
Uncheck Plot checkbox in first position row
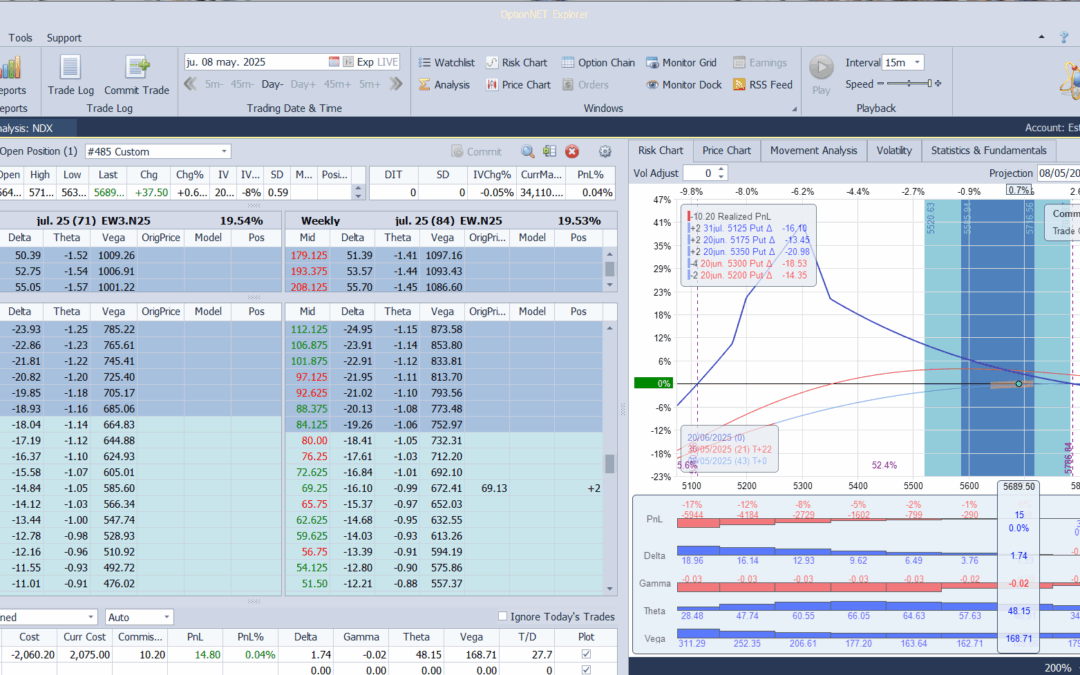click(x=586, y=654)
